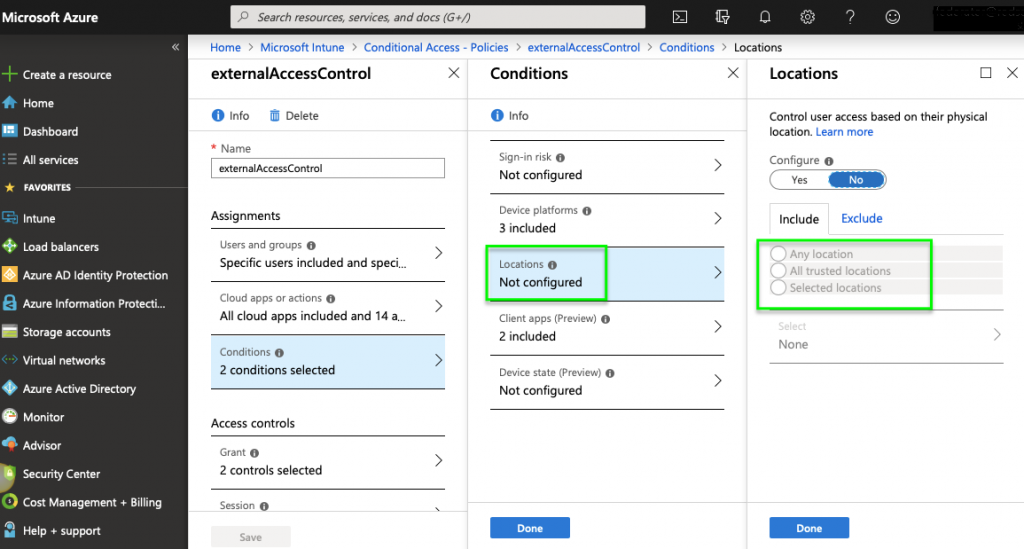Collapse the left sidebar menu
Screen dimensions: 1024x549
click(175, 47)
